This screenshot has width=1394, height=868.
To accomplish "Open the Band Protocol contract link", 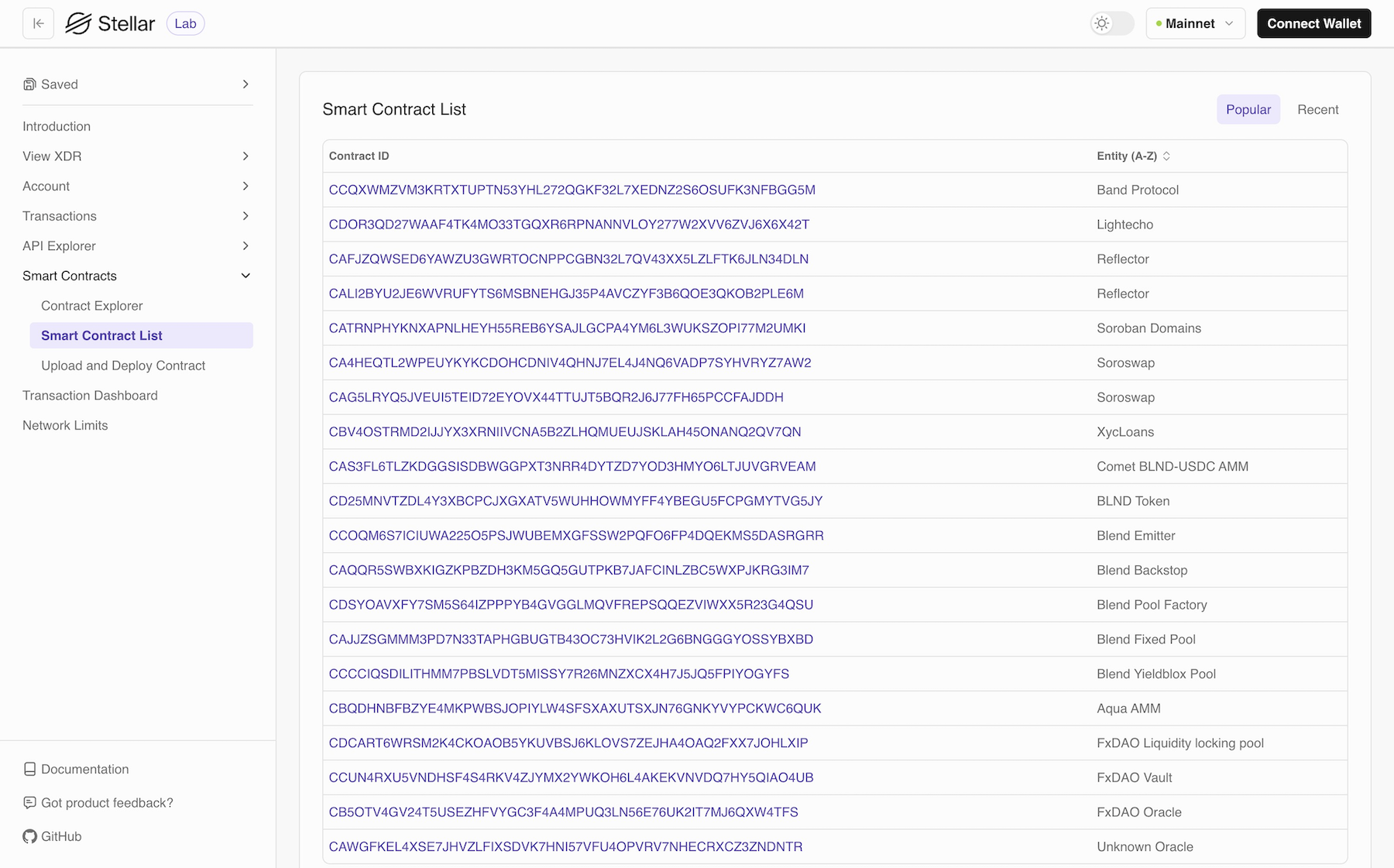I will [572, 189].
